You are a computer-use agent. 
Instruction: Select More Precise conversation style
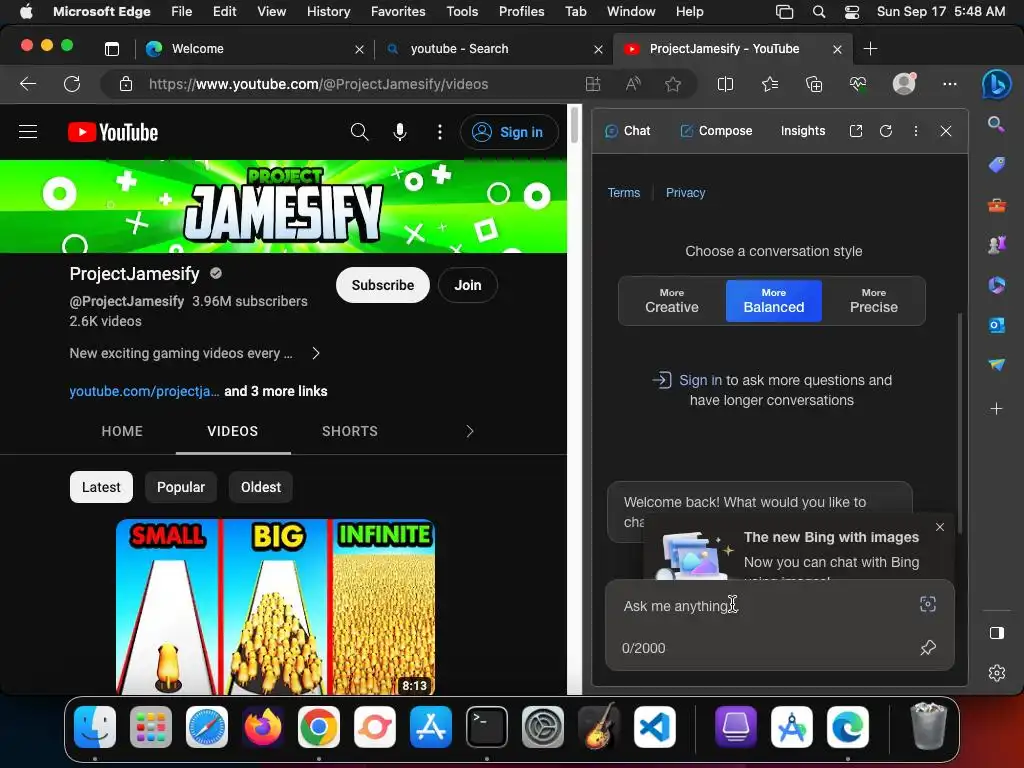[x=874, y=301]
